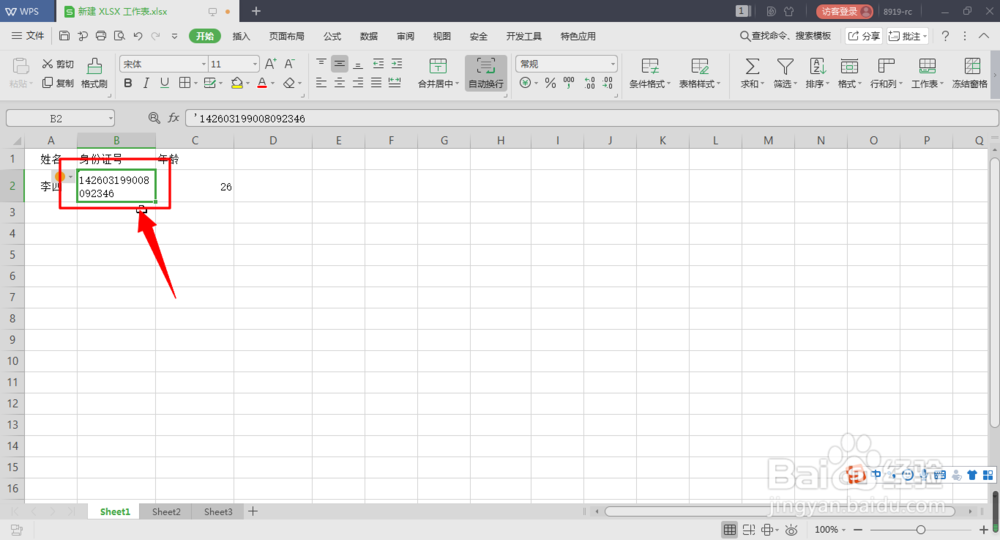Image resolution: width=1000 pixels, height=540 pixels.
Task: Click the eraser clear-format icon
Action: click(289, 83)
